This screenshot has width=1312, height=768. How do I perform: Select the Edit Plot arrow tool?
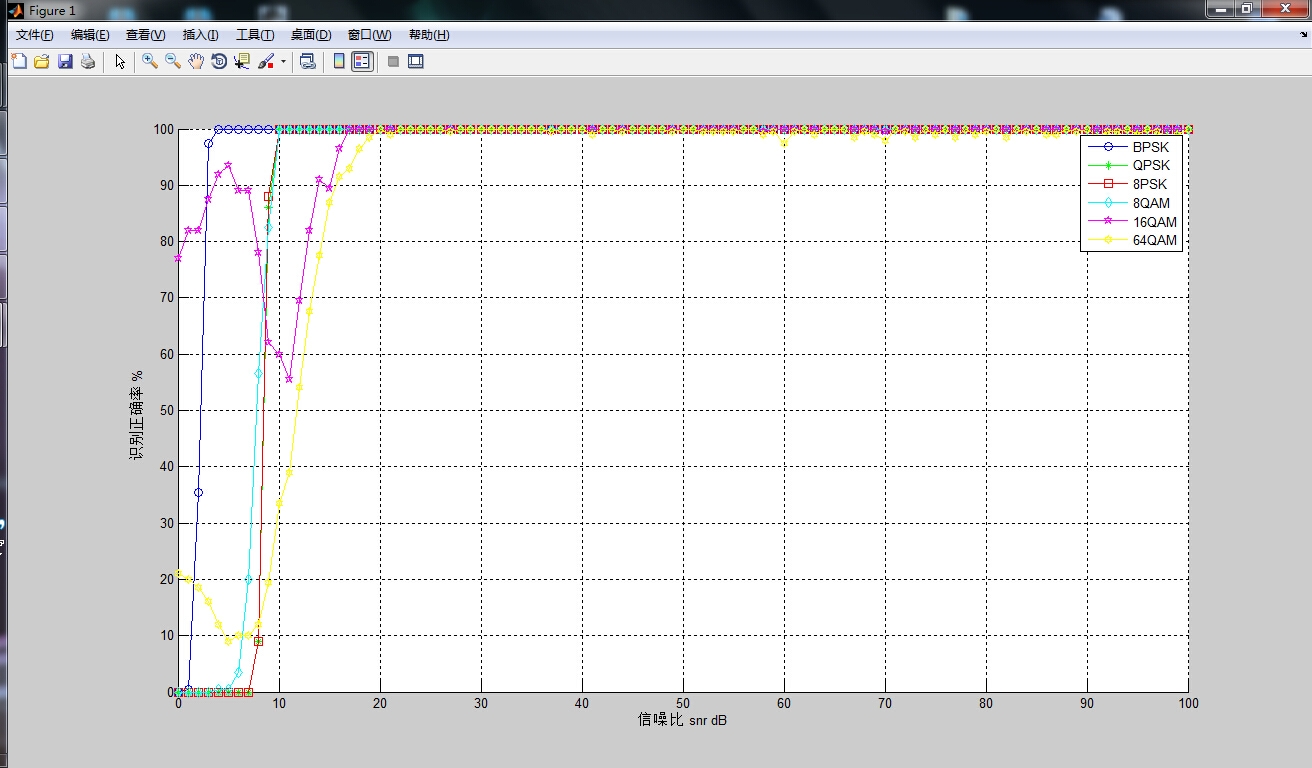[x=120, y=61]
